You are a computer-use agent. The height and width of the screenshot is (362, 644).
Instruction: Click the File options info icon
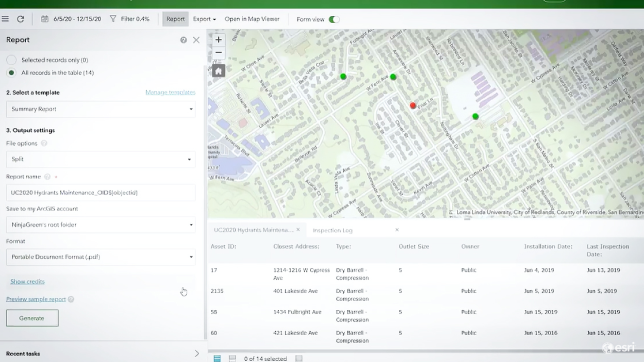[44, 143]
